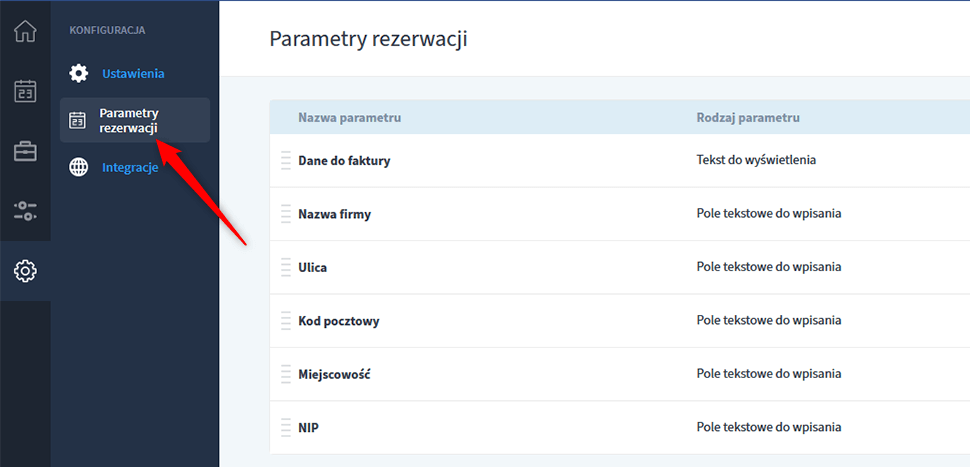The height and width of the screenshot is (467, 970).
Task: Open the Kod pocztowy parameter
Action: [339, 321]
